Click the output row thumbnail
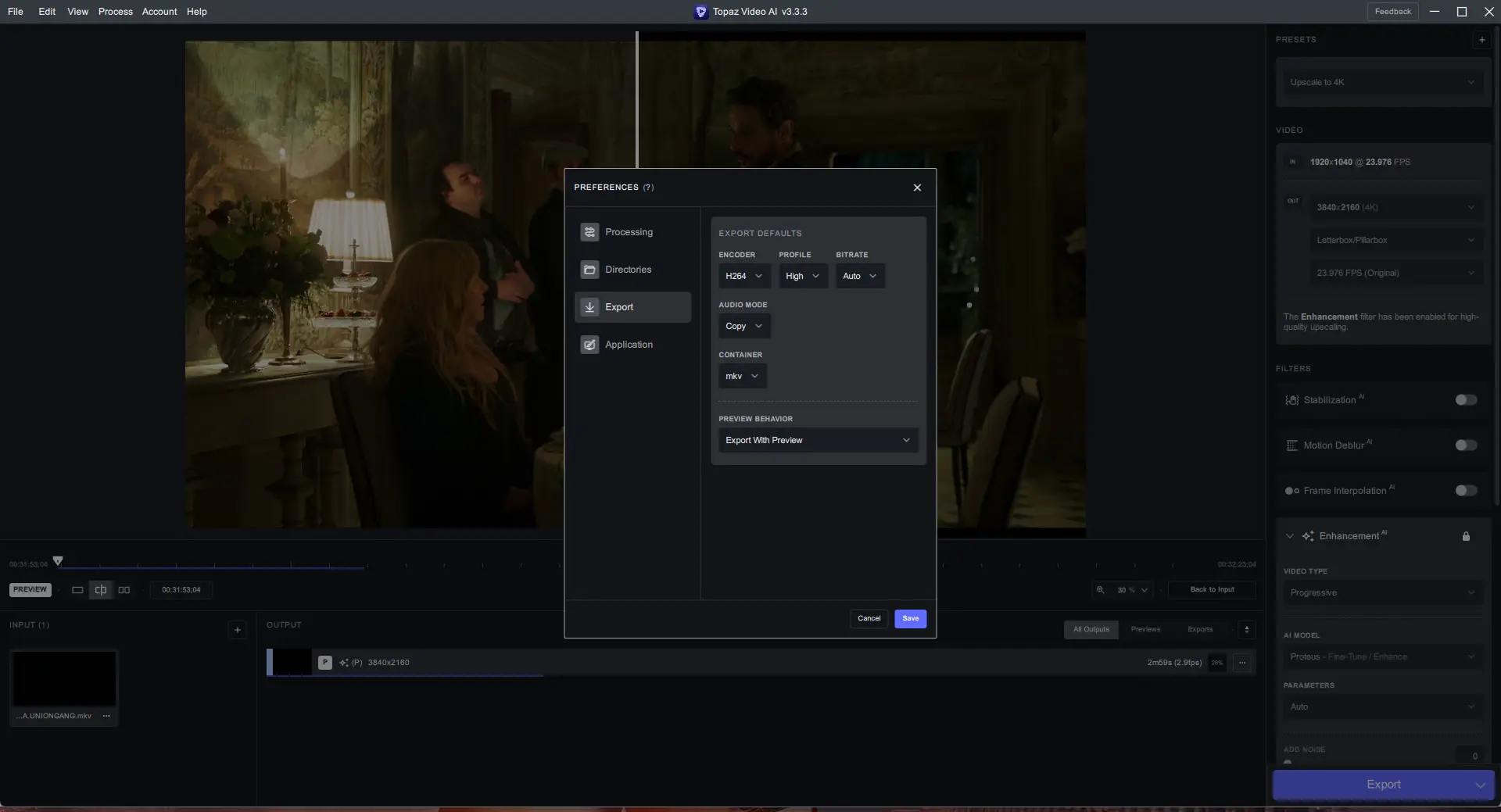The width and height of the screenshot is (1501, 812). (x=291, y=662)
